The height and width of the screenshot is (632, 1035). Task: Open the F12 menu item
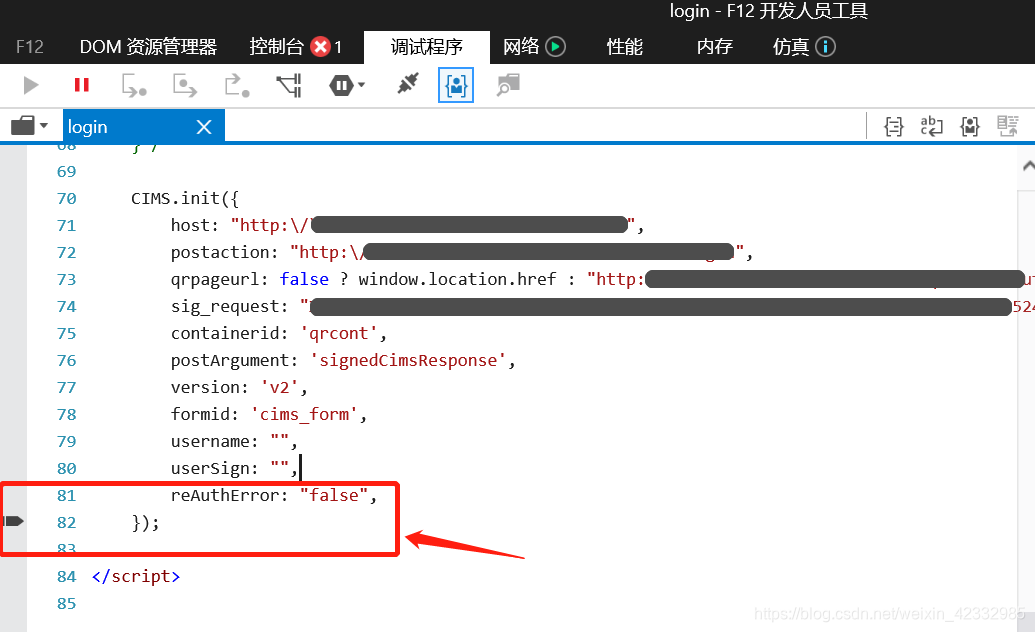[30, 47]
